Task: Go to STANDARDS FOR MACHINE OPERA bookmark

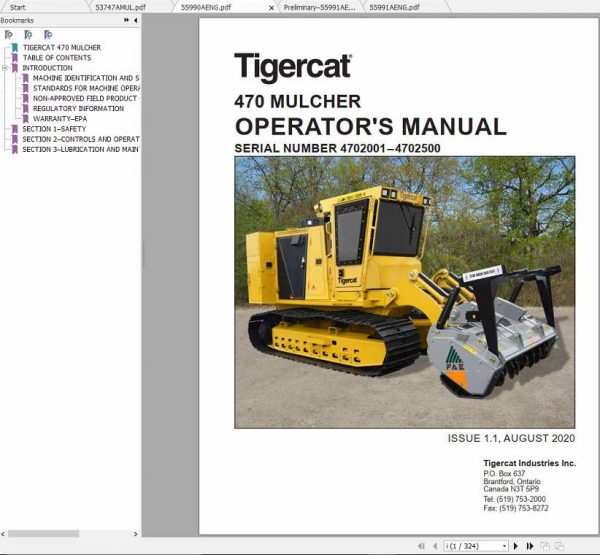Action: click(86, 88)
